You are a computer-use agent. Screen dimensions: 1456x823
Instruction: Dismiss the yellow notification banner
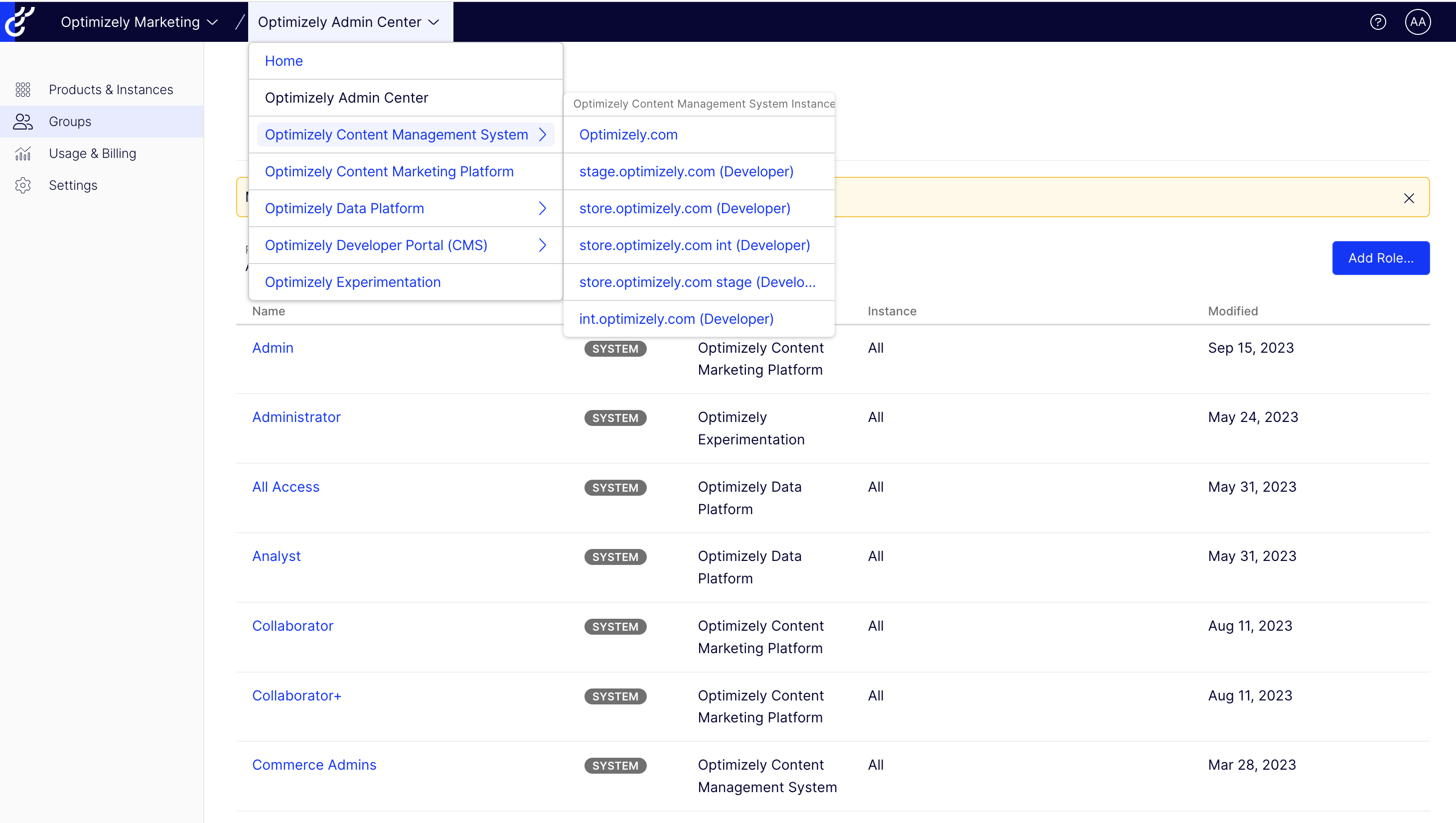click(x=1409, y=198)
